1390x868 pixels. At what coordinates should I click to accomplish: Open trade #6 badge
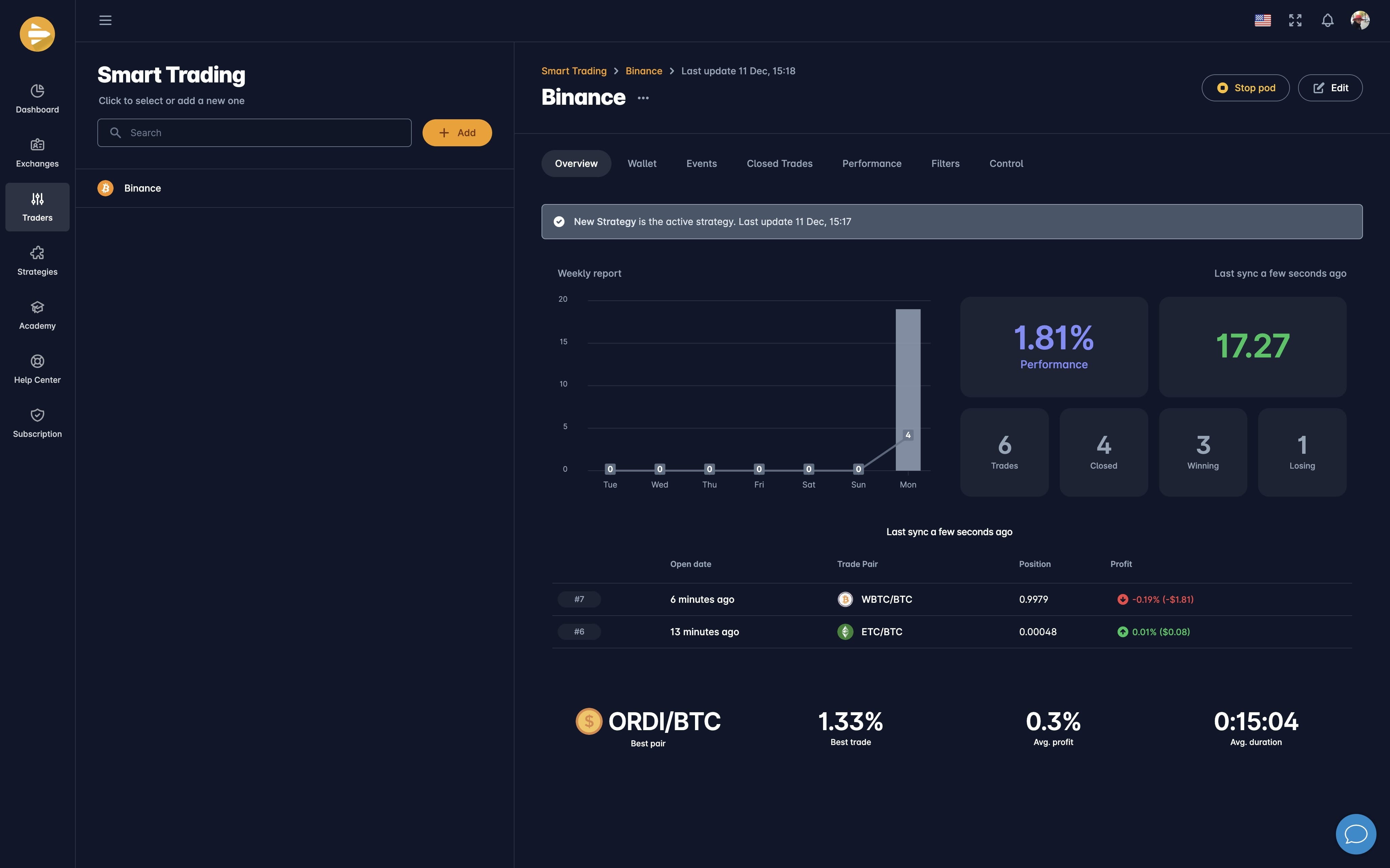[579, 631]
